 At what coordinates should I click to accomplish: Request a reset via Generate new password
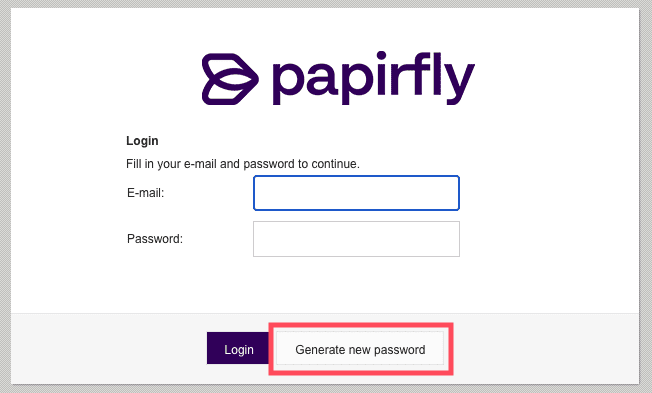click(x=360, y=349)
